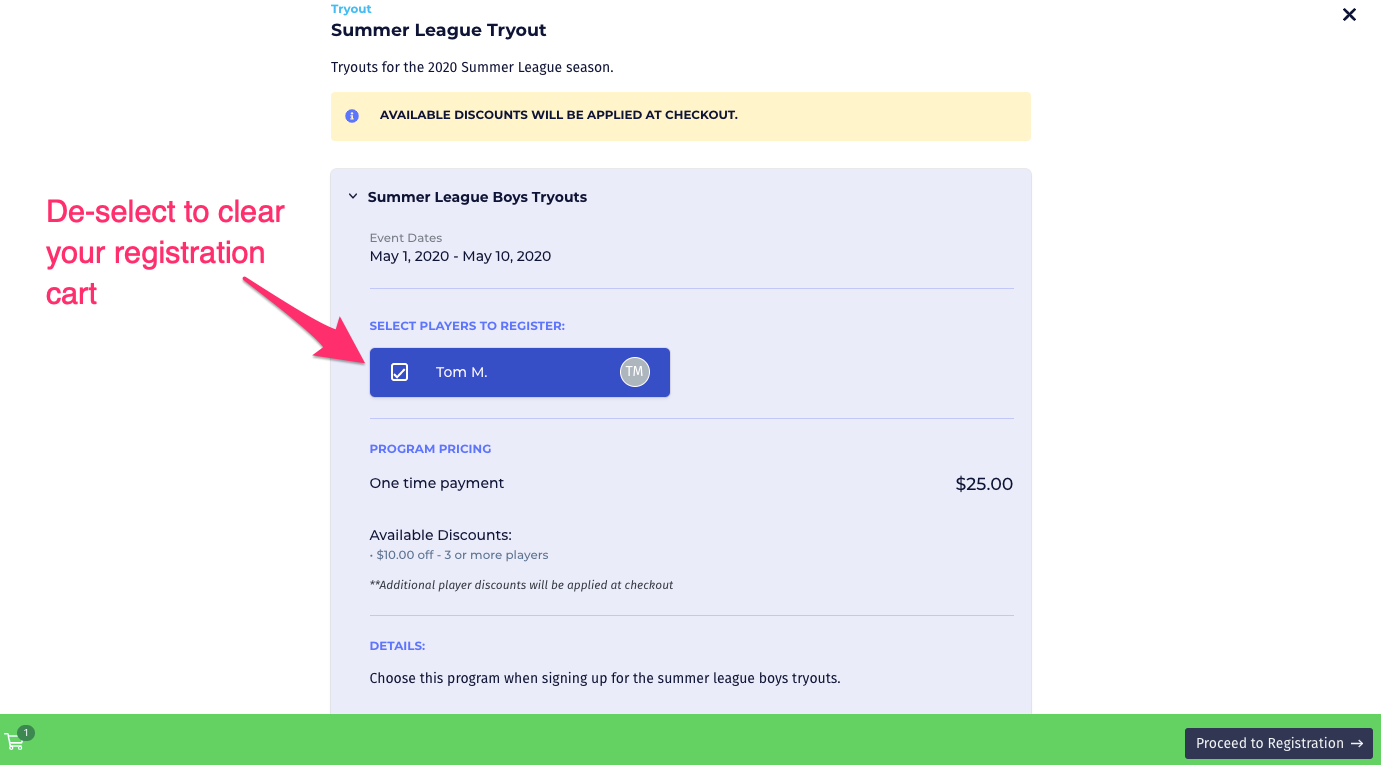Image resolution: width=1381 pixels, height=765 pixels.
Task: Click the cart item count badge
Action: click(26, 733)
